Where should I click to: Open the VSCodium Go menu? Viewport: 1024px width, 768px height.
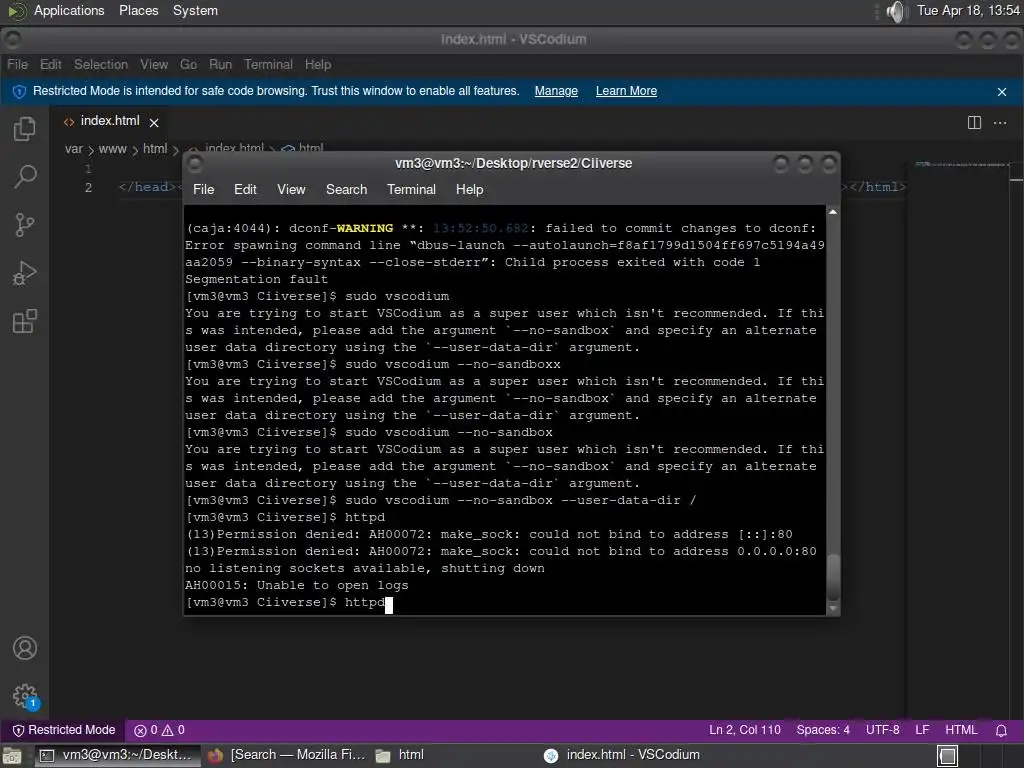188,64
